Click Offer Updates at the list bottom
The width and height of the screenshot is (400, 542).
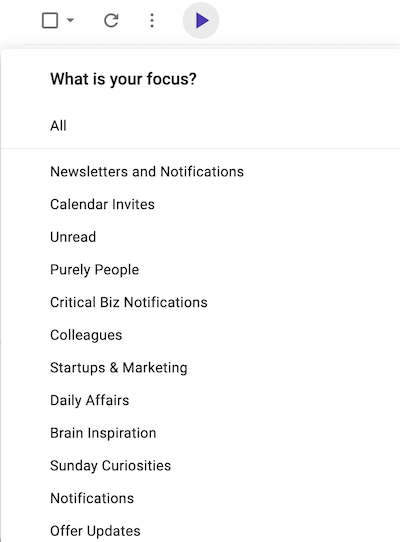(201, 529)
